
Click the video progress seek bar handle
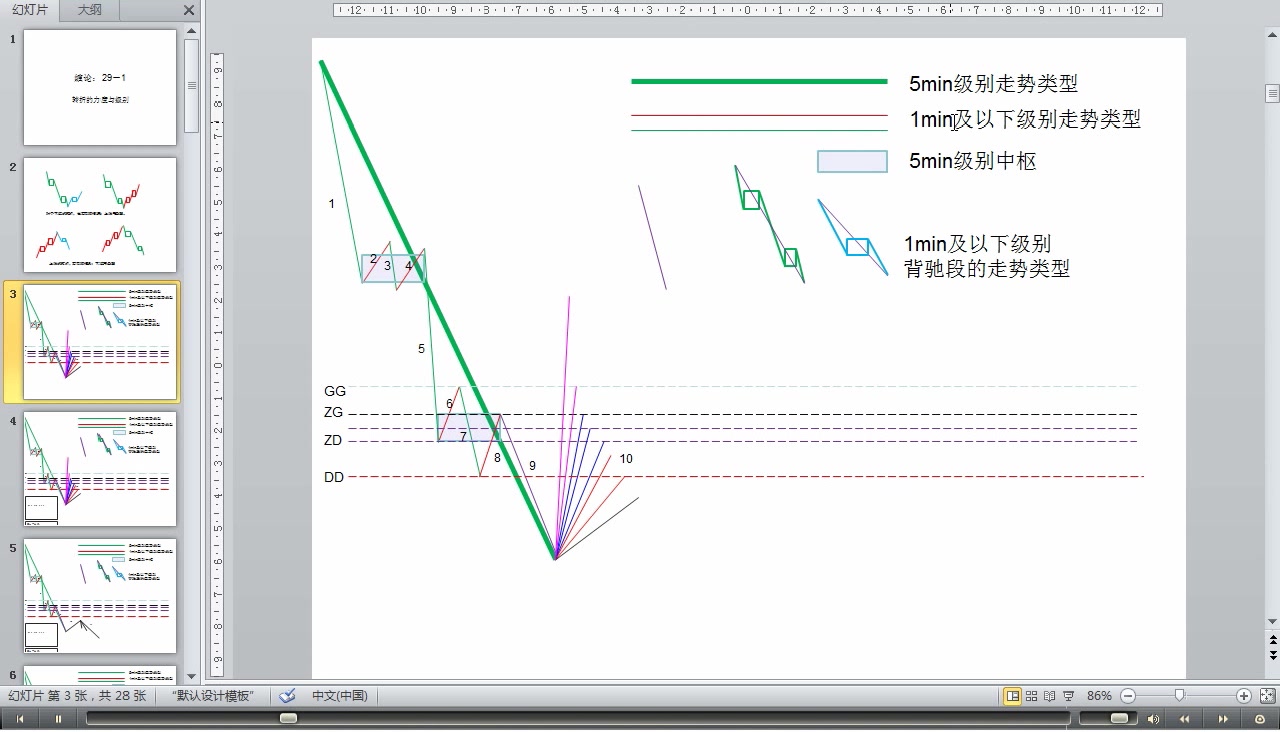pyautogui.click(x=288, y=718)
